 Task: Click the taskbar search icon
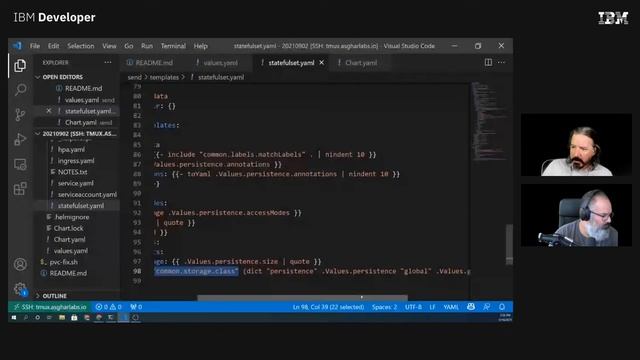[26, 318]
